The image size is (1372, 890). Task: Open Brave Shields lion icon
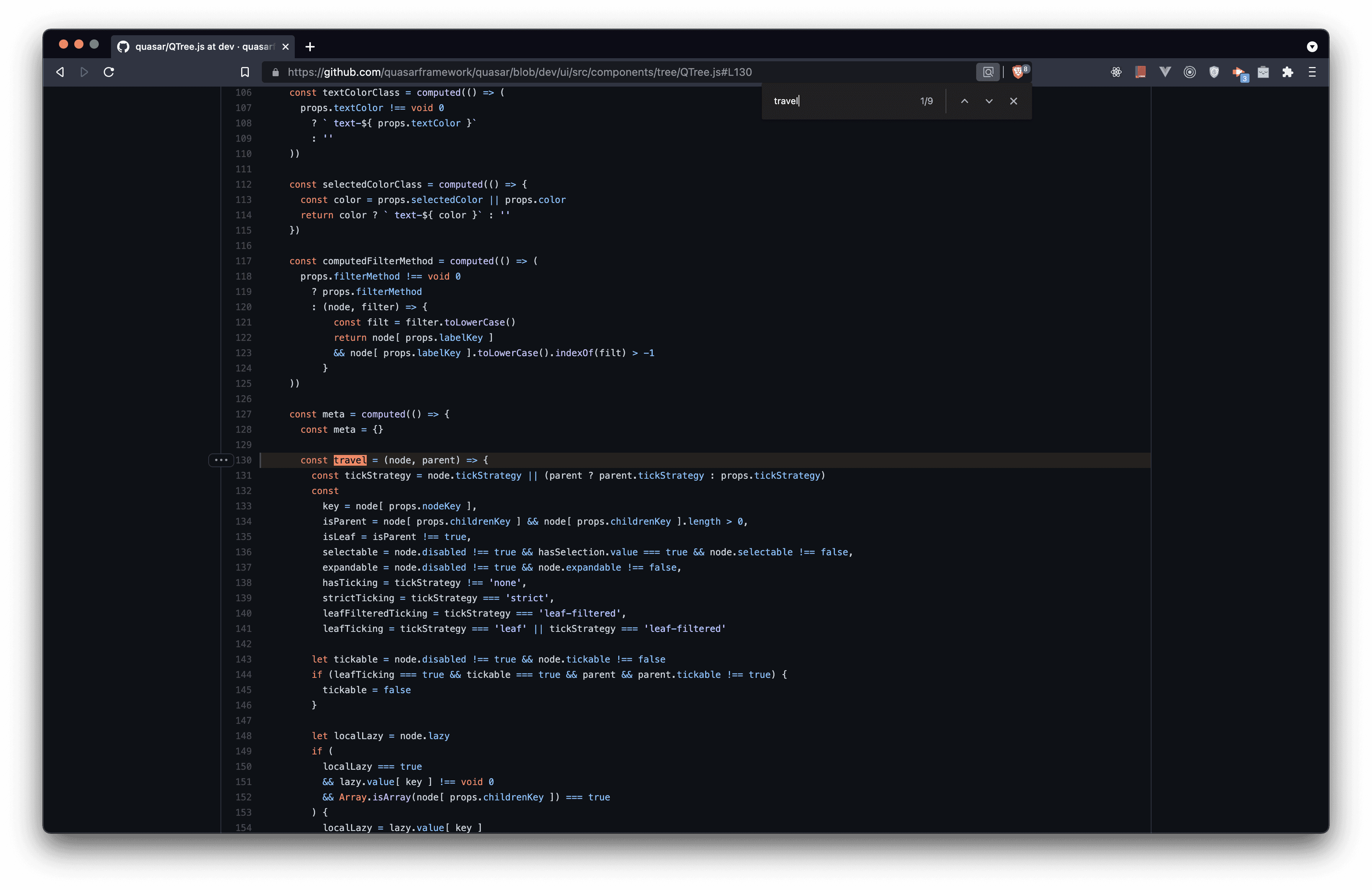tap(1018, 72)
